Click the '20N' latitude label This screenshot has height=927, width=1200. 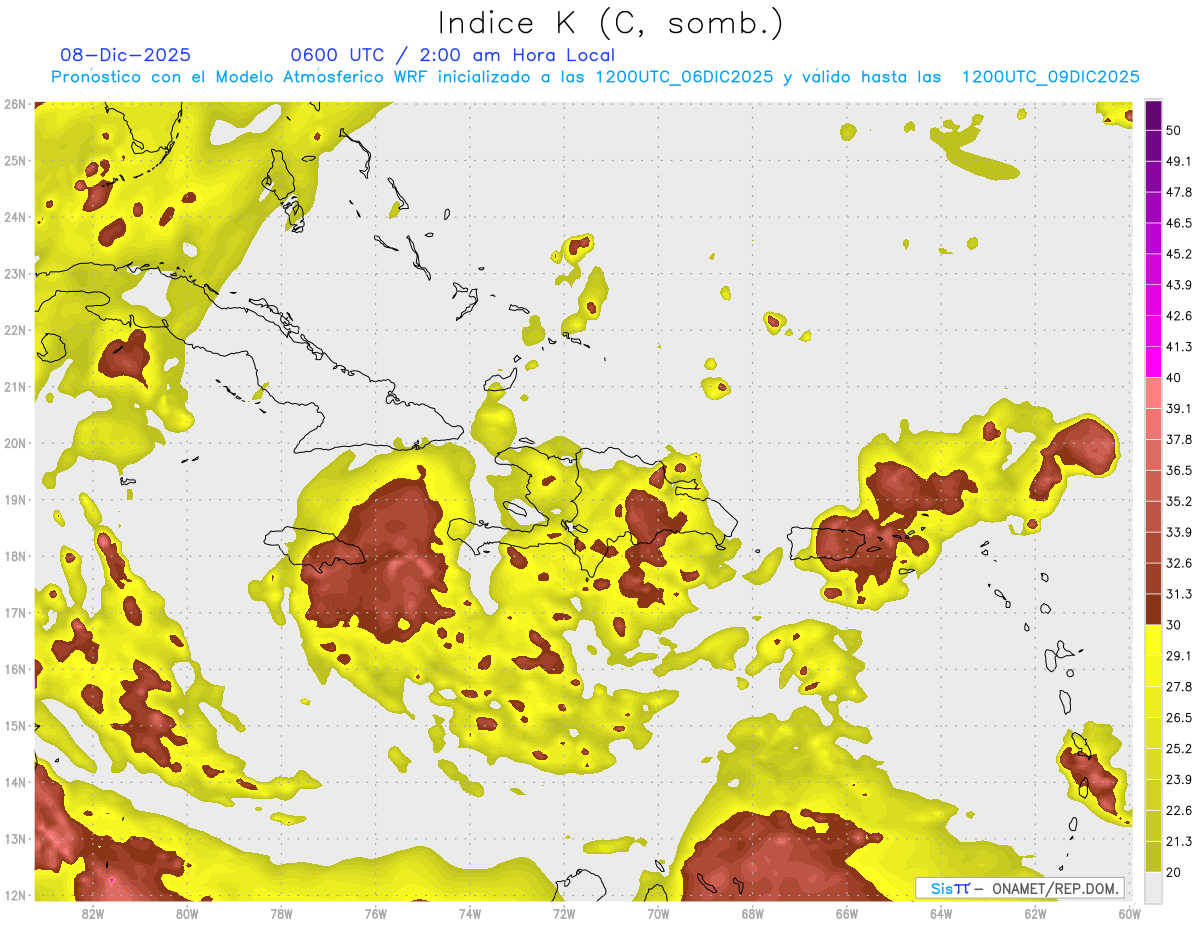(x=14, y=443)
